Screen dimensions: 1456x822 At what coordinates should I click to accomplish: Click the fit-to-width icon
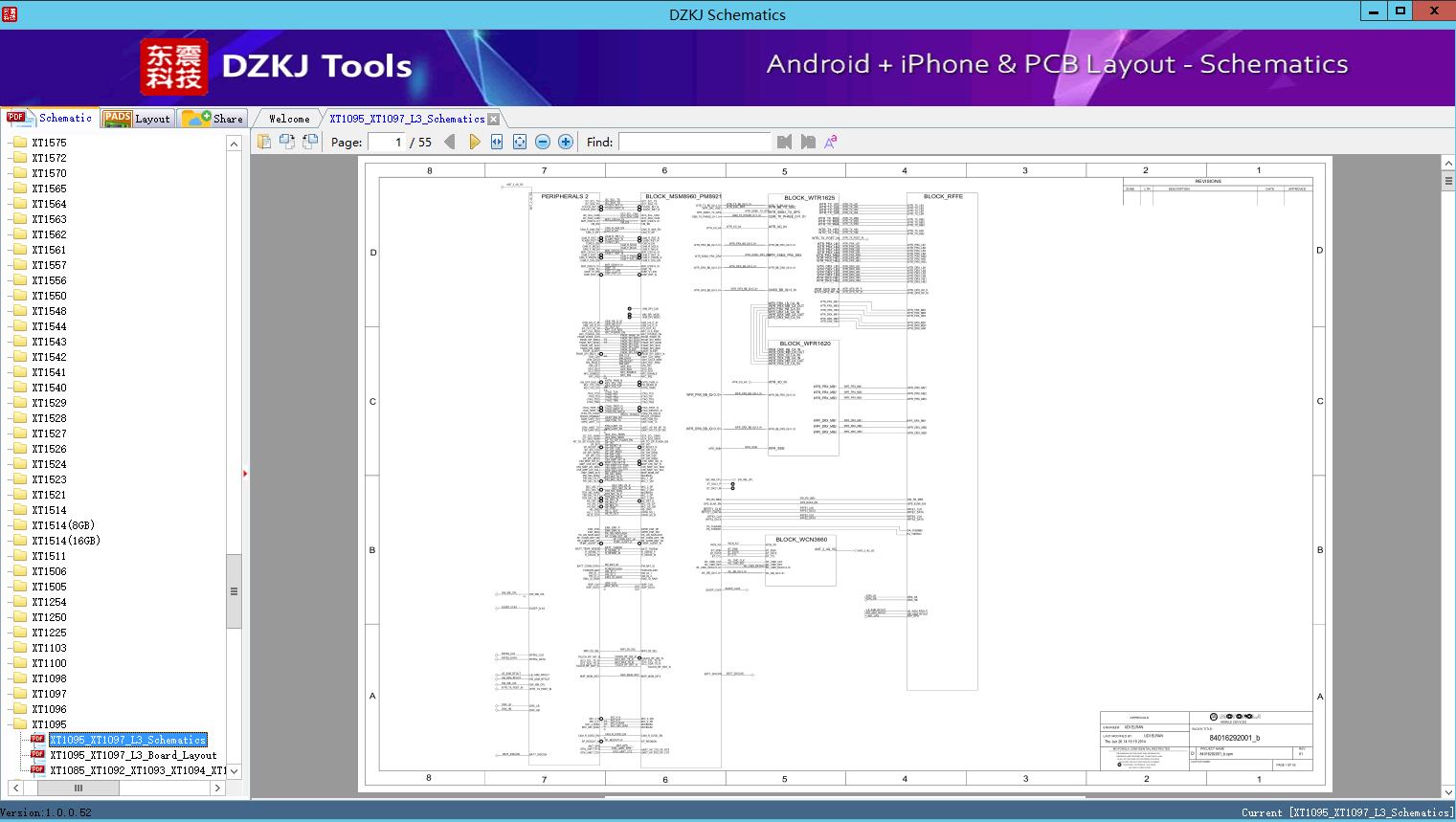[497, 142]
